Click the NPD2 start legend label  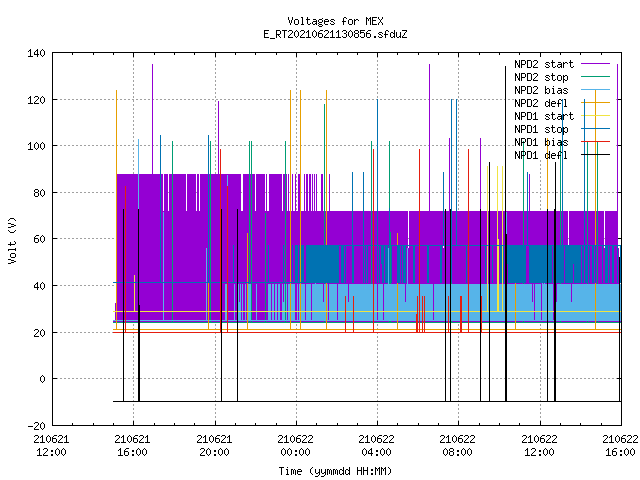tap(544, 64)
